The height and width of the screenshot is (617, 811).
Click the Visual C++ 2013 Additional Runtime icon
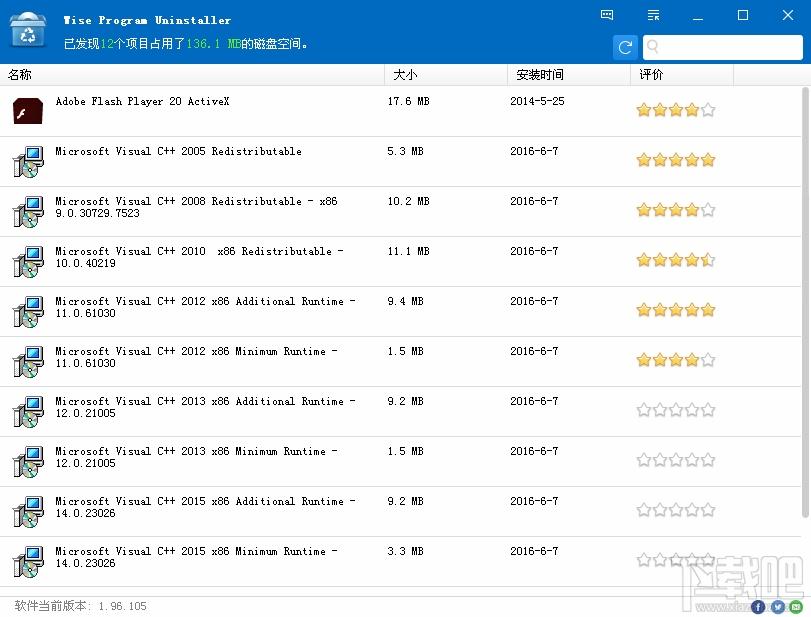(28, 412)
